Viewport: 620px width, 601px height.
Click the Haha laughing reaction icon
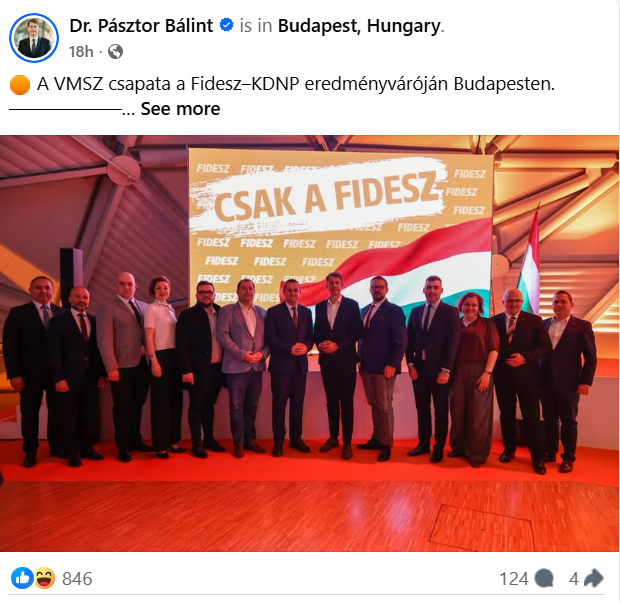point(45,578)
